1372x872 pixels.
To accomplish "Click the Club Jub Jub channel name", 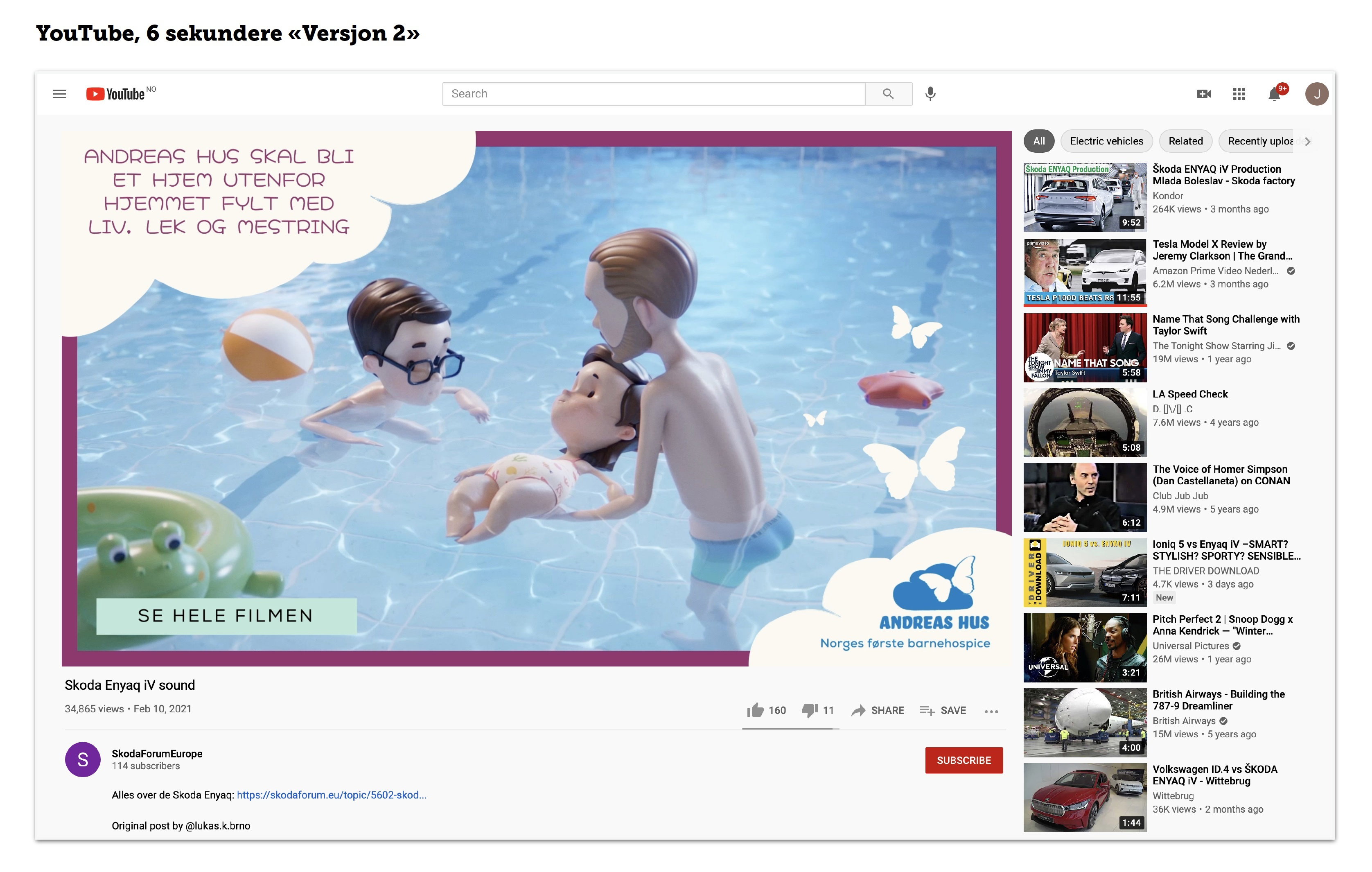I will coord(1180,496).
